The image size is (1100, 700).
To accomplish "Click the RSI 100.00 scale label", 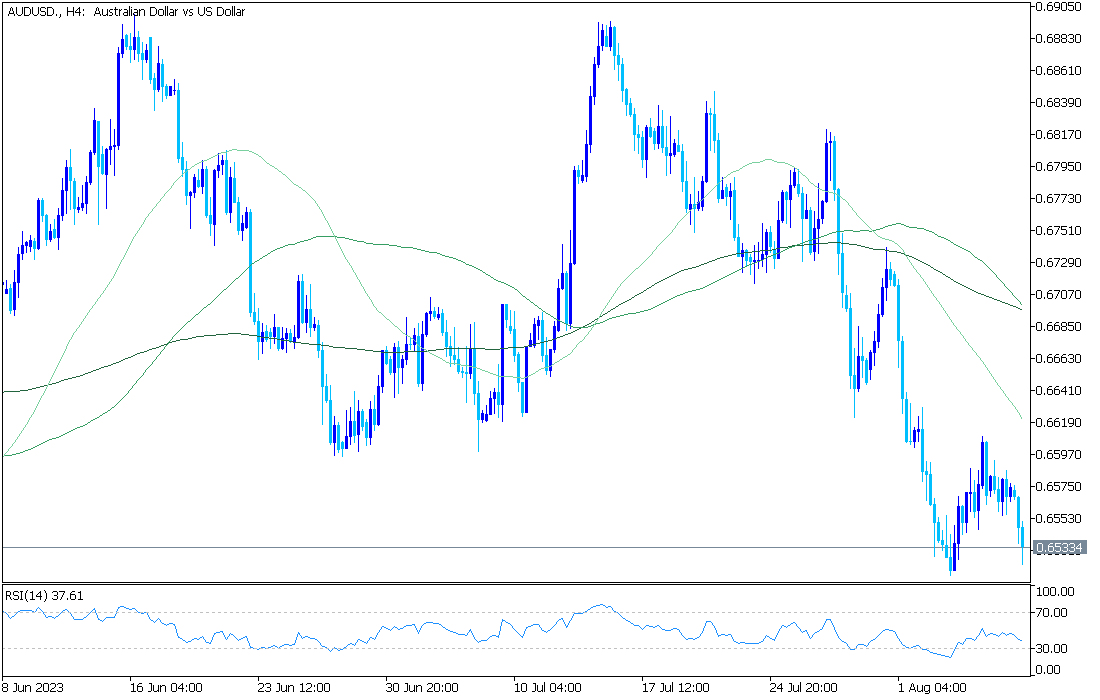I will click(1055, 592).
